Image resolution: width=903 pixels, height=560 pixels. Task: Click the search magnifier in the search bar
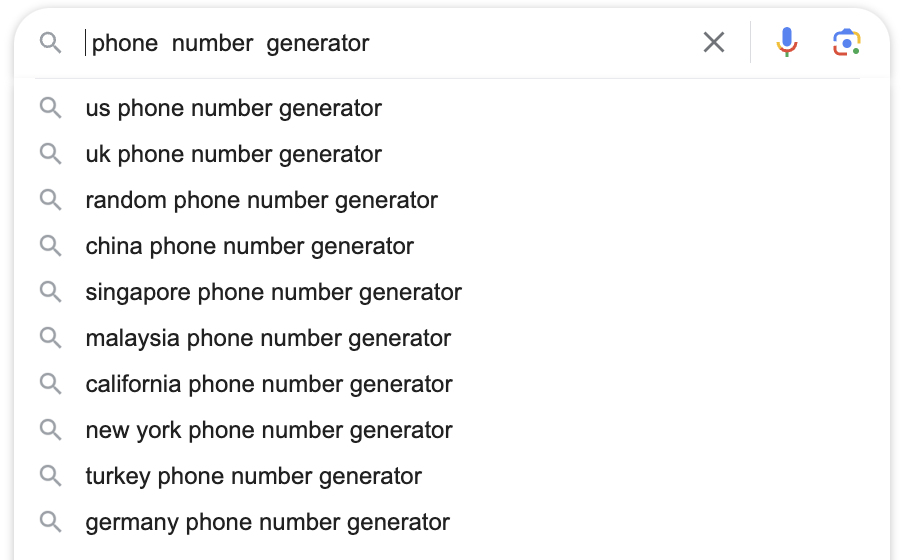[50, 43]
